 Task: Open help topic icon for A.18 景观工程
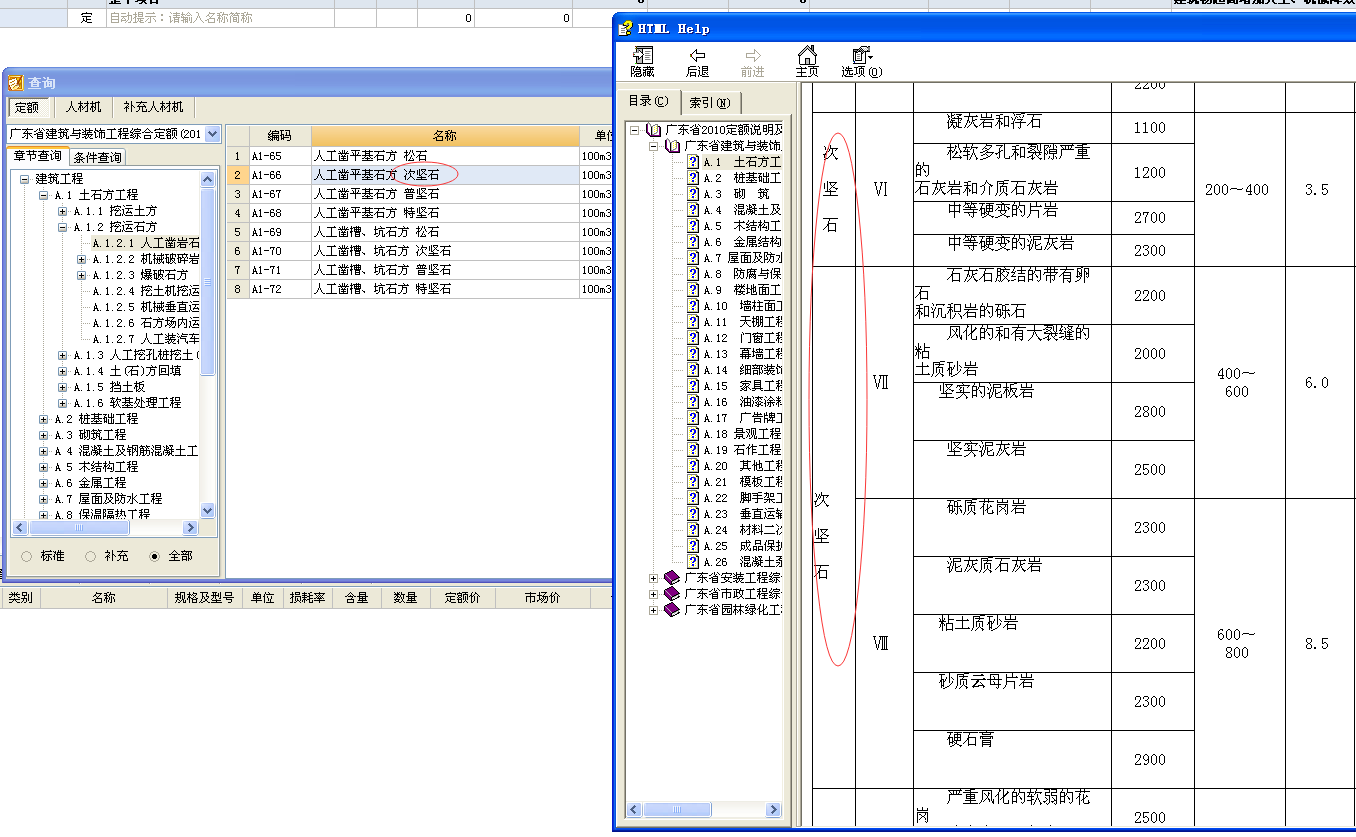[x=693, y=434]
